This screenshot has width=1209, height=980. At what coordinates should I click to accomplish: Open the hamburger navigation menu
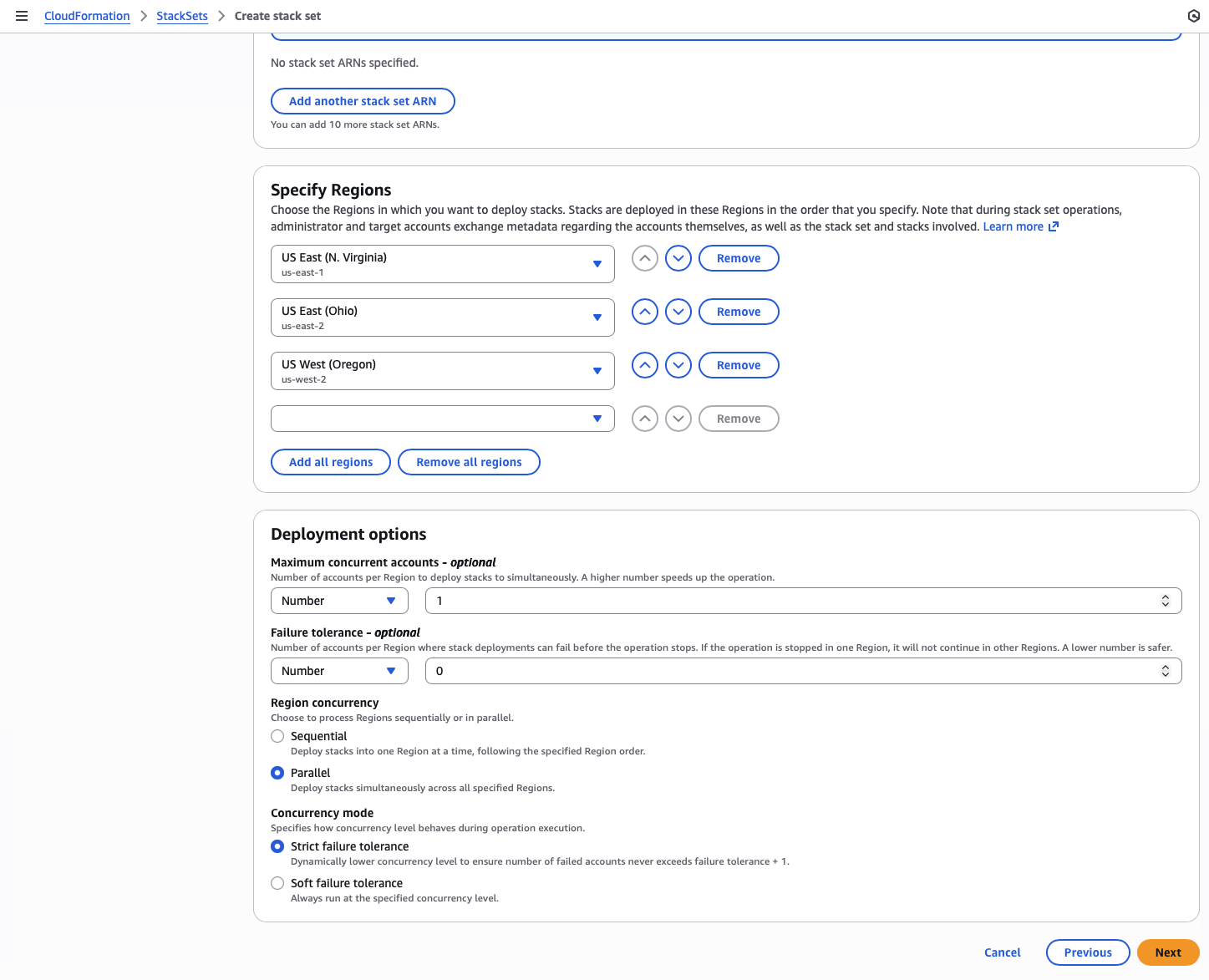point(22,16)
